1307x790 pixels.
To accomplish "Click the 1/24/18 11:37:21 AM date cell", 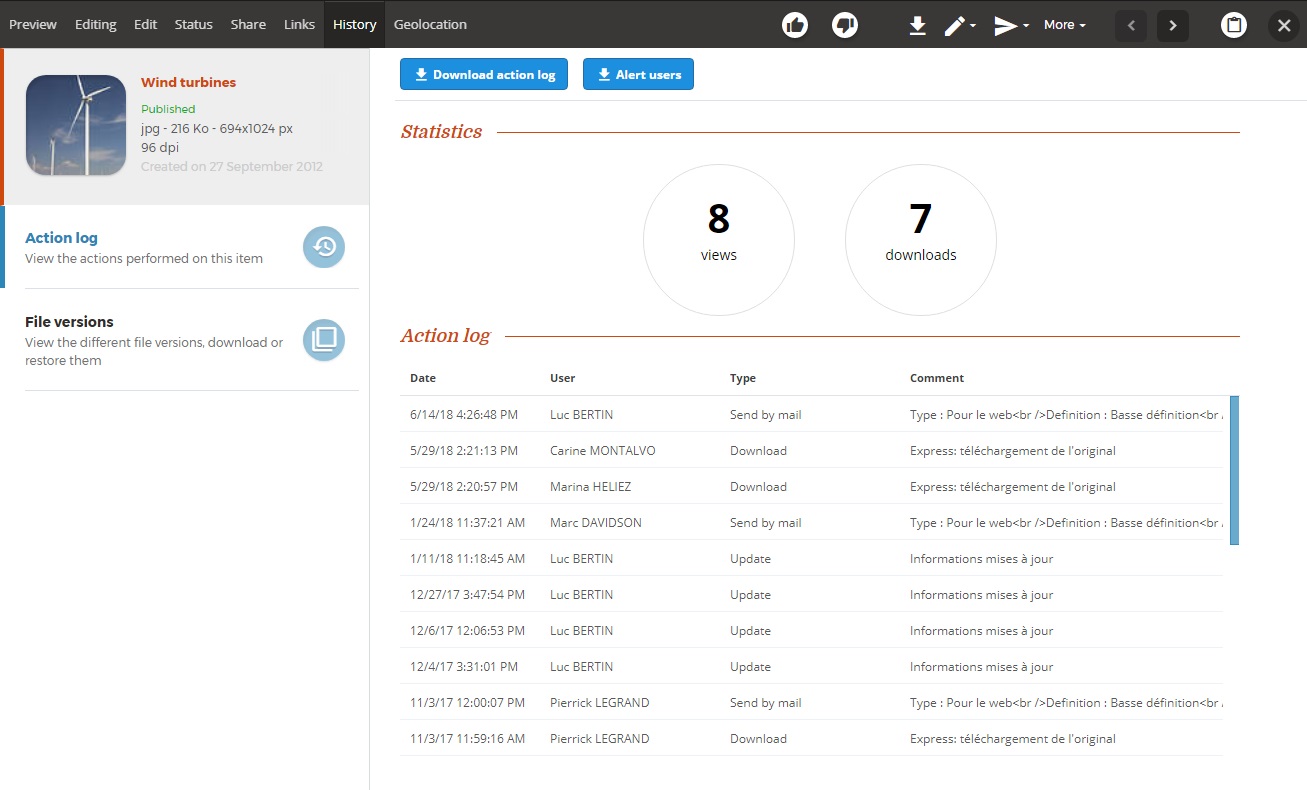I will pyautogui.click(x=468, y=523).
